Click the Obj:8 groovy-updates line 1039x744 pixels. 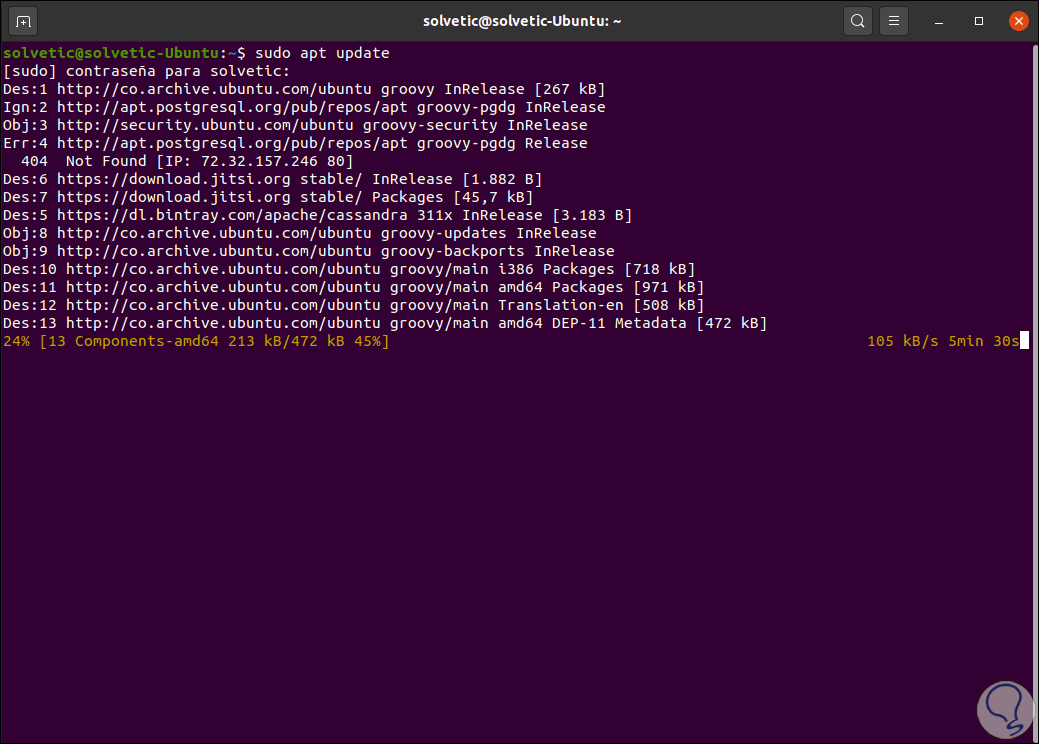pyautogui.click(x=300, y=233)
